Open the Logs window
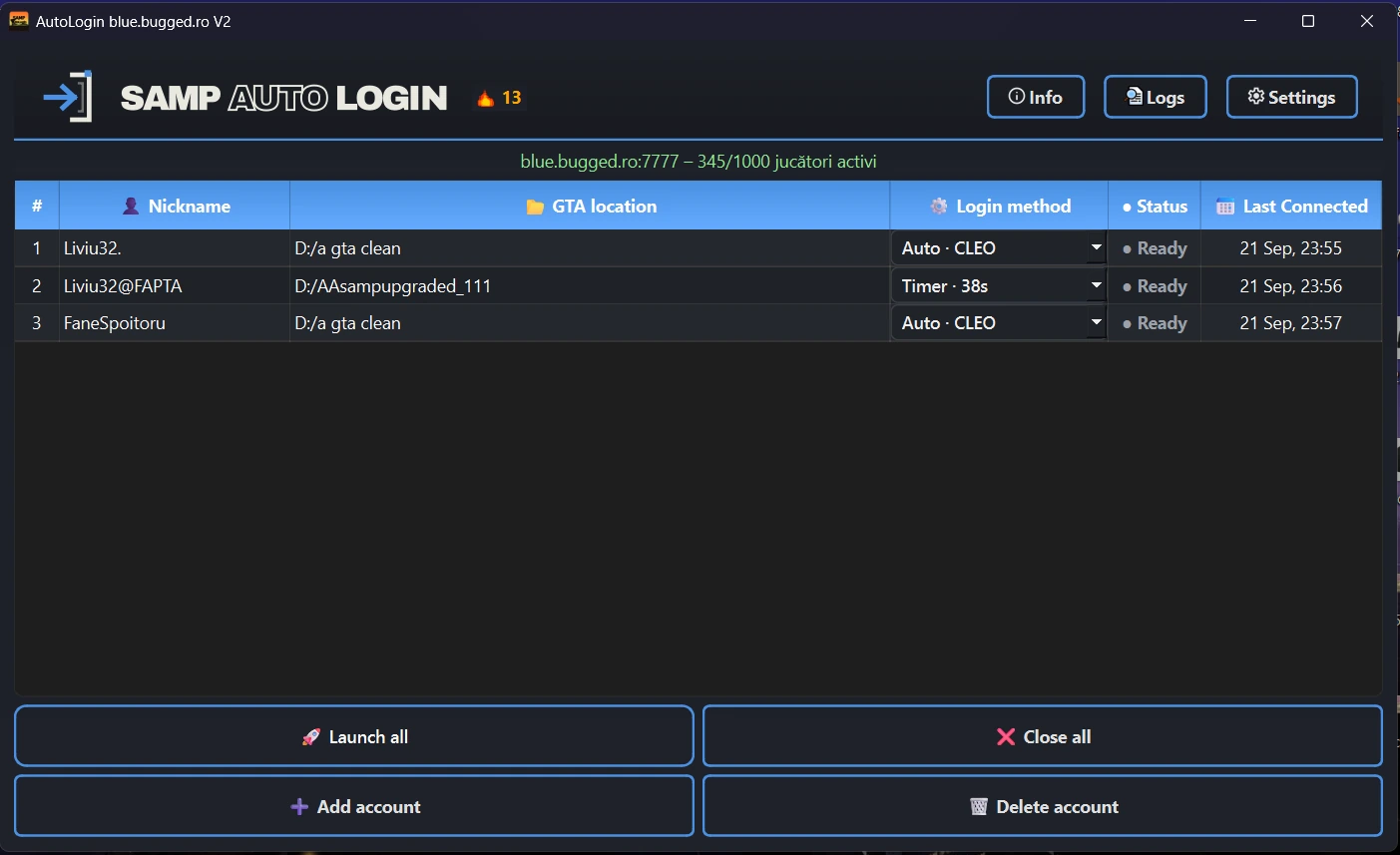This screenshot has width=1400, height=855. (x=1156, y=97)
